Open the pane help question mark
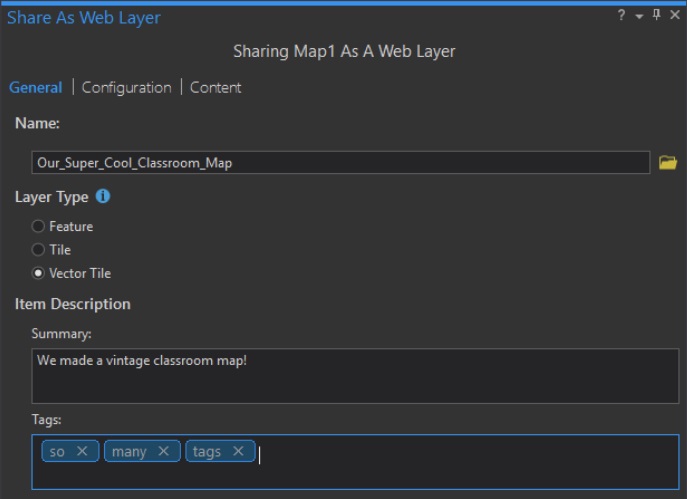Viewport: 687px width, 499px height. click(x=622, y=16)
